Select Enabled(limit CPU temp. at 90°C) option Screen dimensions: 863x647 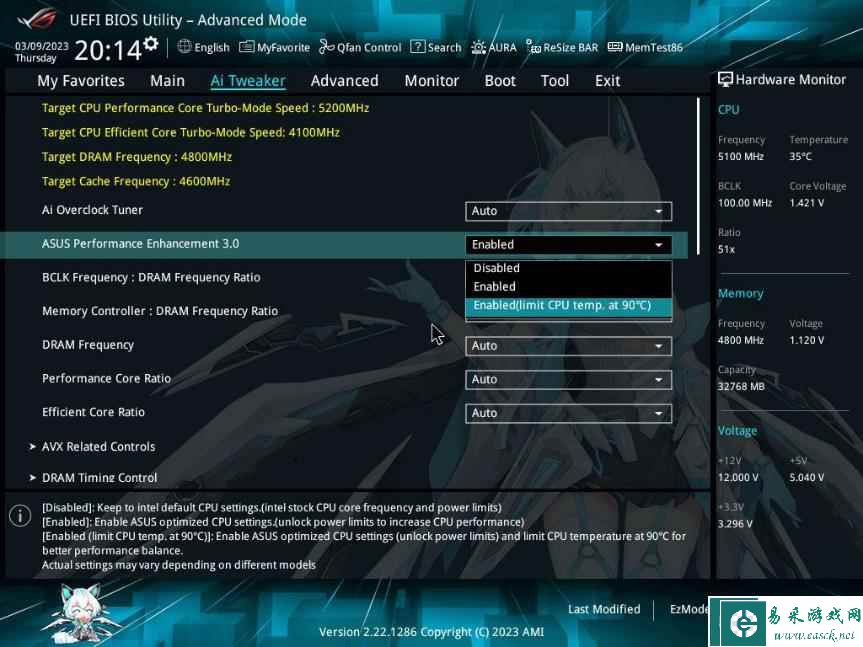point(569,306)
